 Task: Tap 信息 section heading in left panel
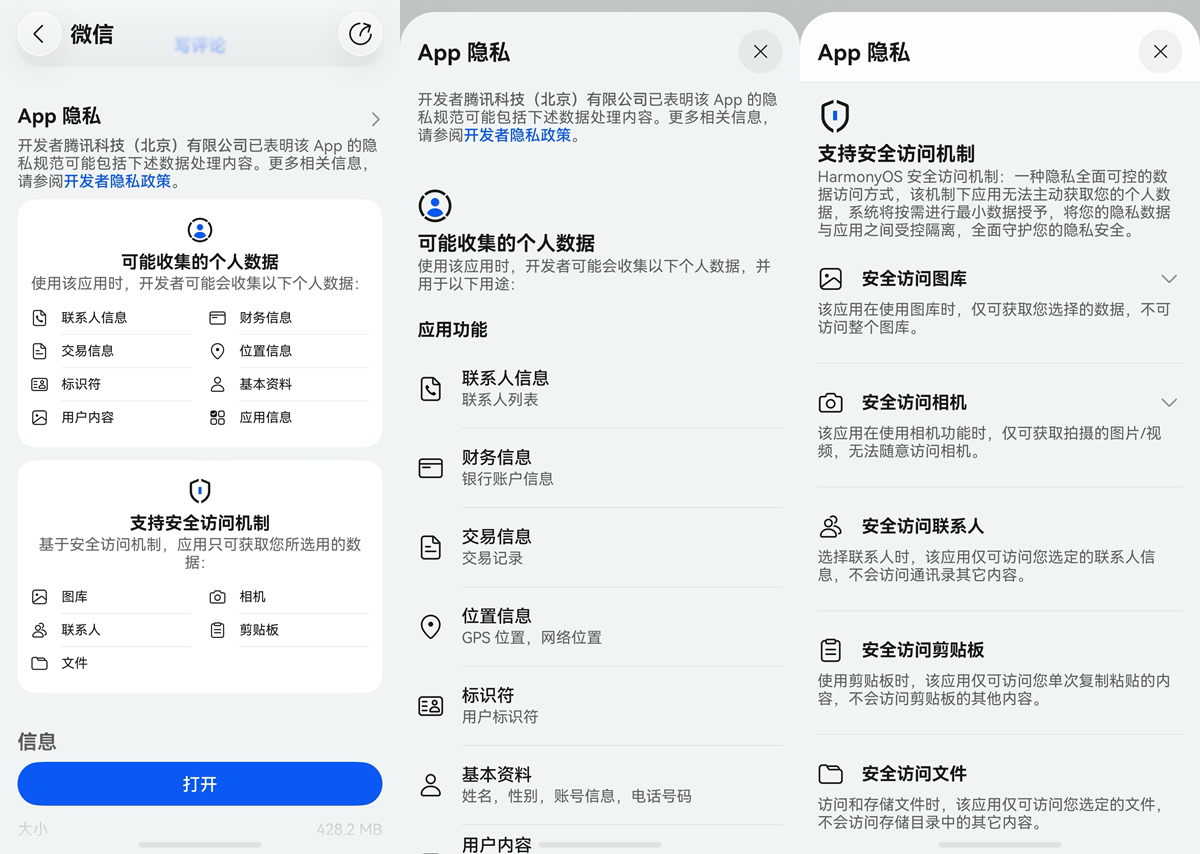tap(37, 741)
